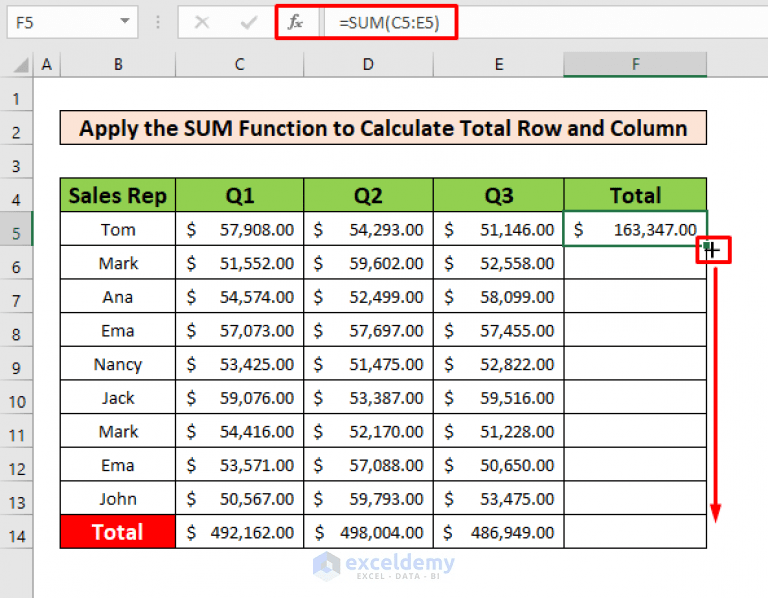
Task: Select the cell with name 'Jack'
Action: (x=118, y=397)
